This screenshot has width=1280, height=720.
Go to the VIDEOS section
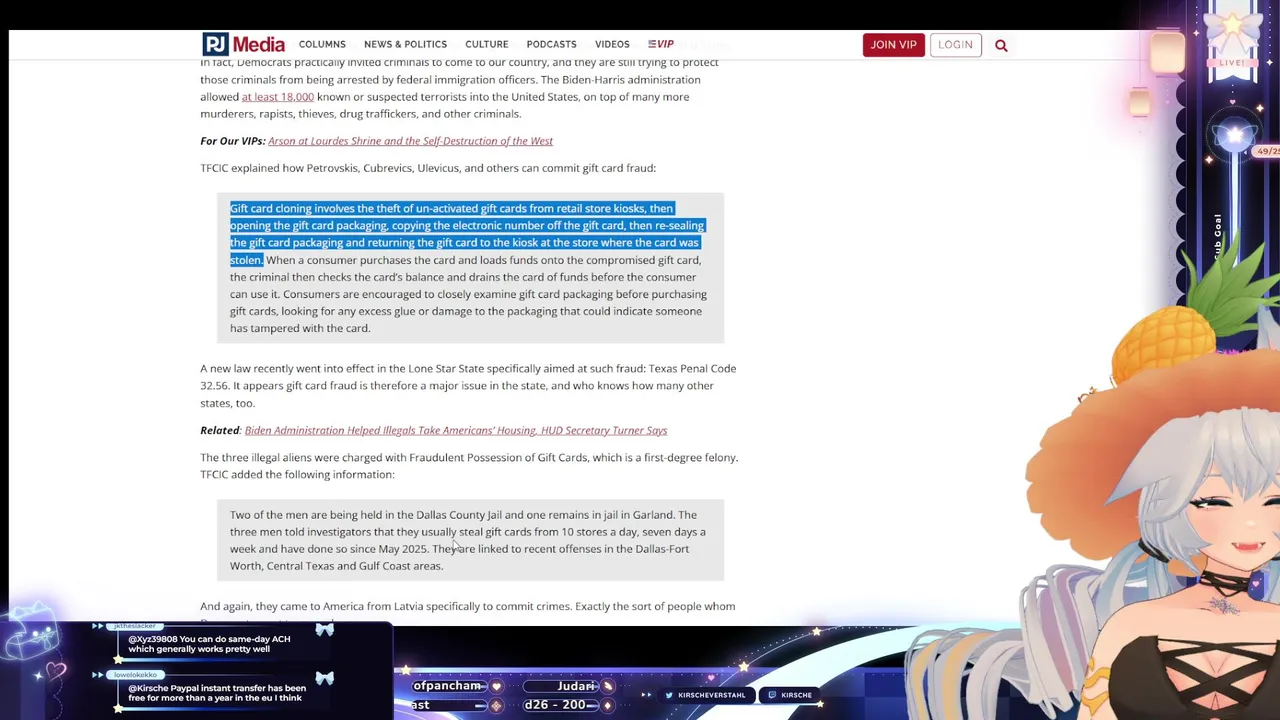(612, 44)
